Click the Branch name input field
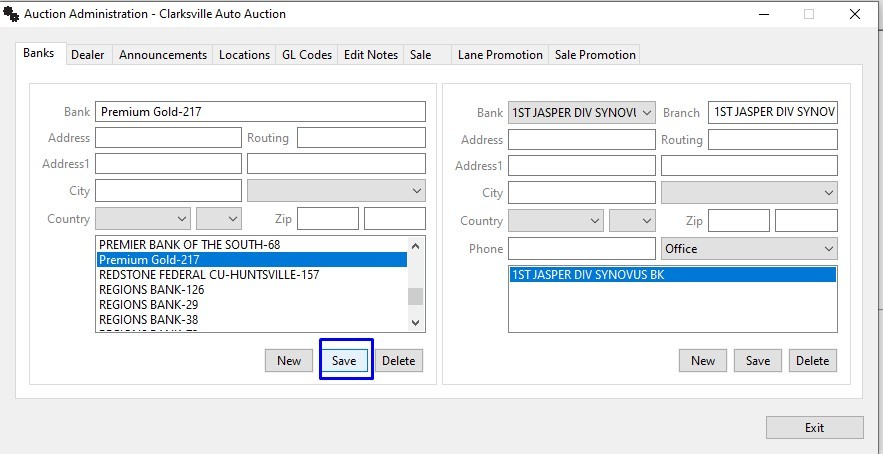 click(x=772, y=113)
